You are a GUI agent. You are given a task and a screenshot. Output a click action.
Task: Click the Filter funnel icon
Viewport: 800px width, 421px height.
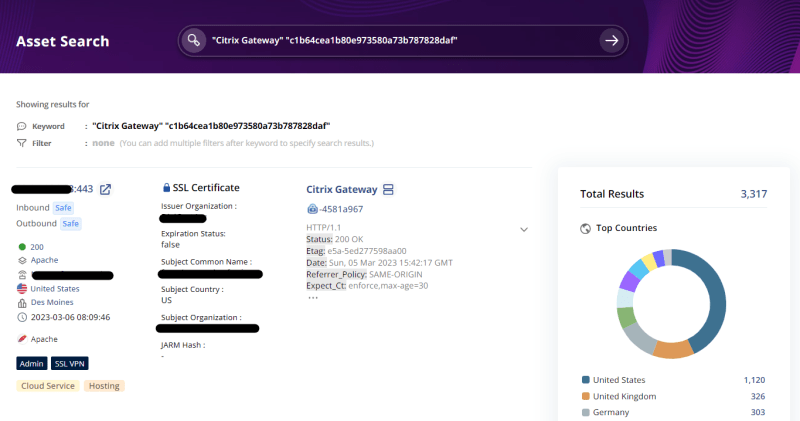tap(21, 143)
